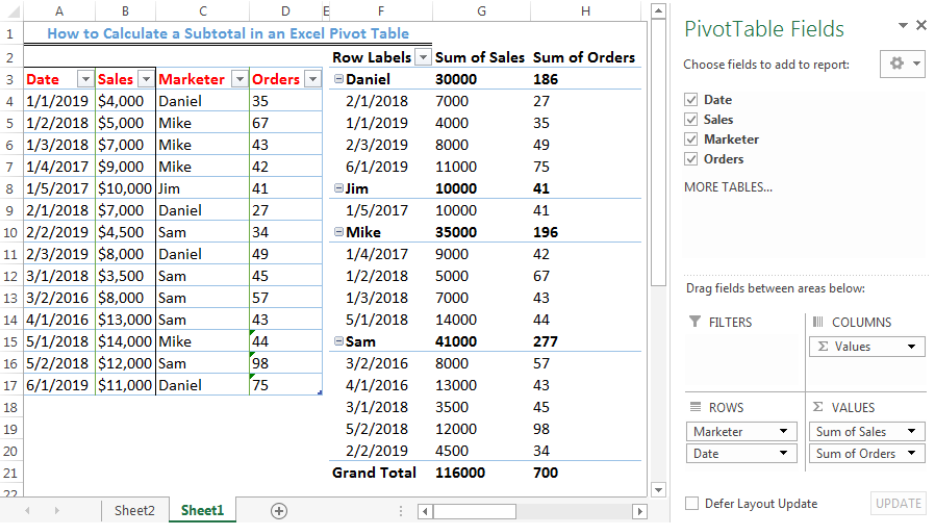933x523 pixels.
Task: Uncheck the Sales field checkbox
Action: [691, 119]
